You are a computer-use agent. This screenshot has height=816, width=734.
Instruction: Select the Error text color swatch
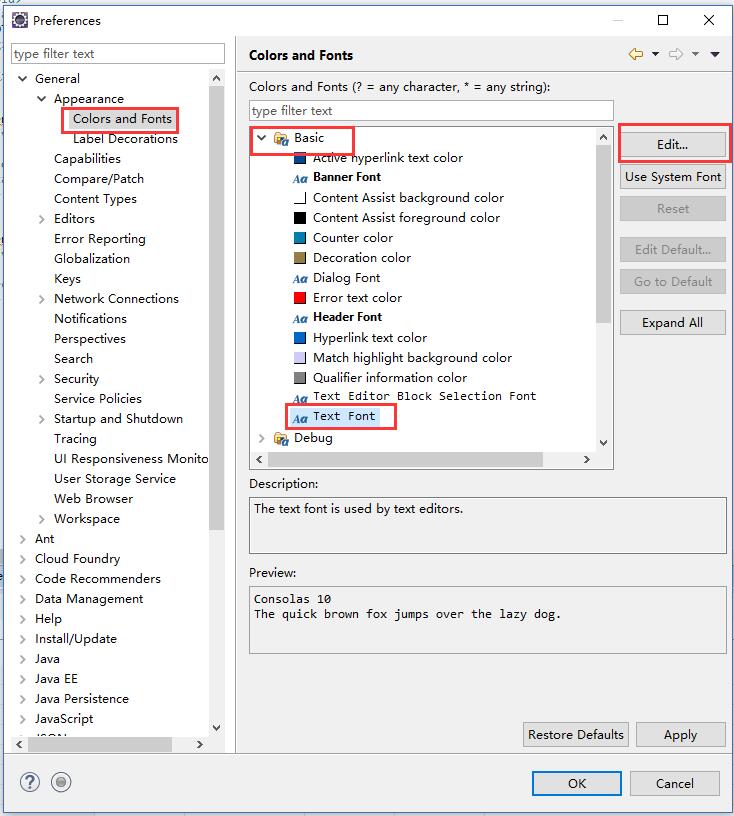click(x=300, y=298)
